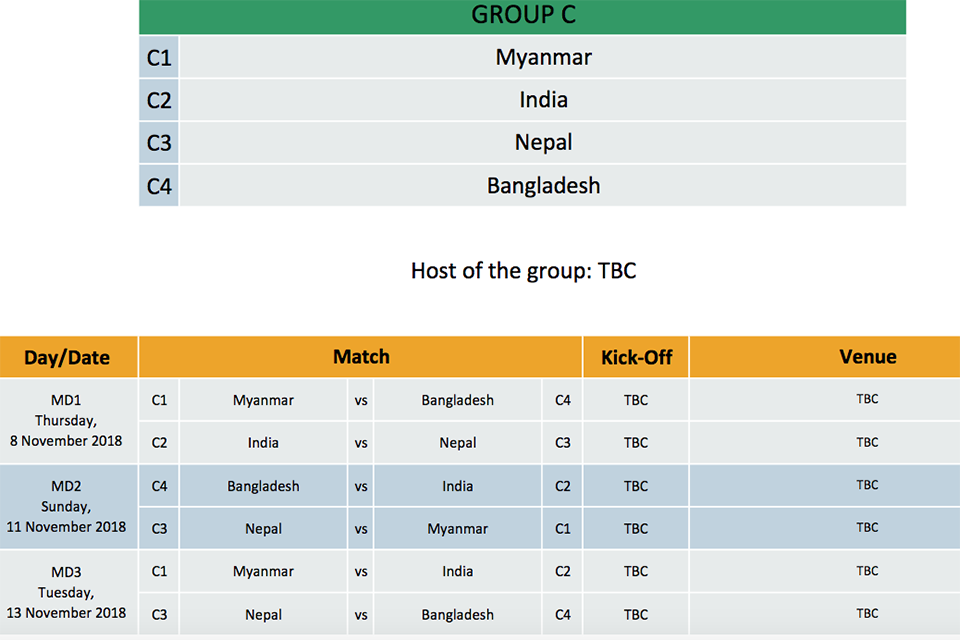Viewport: 960px width, 640px height.
Task: Click the venue TBC for Myanmar vs Bangladesh
Action: coord(867,399)
